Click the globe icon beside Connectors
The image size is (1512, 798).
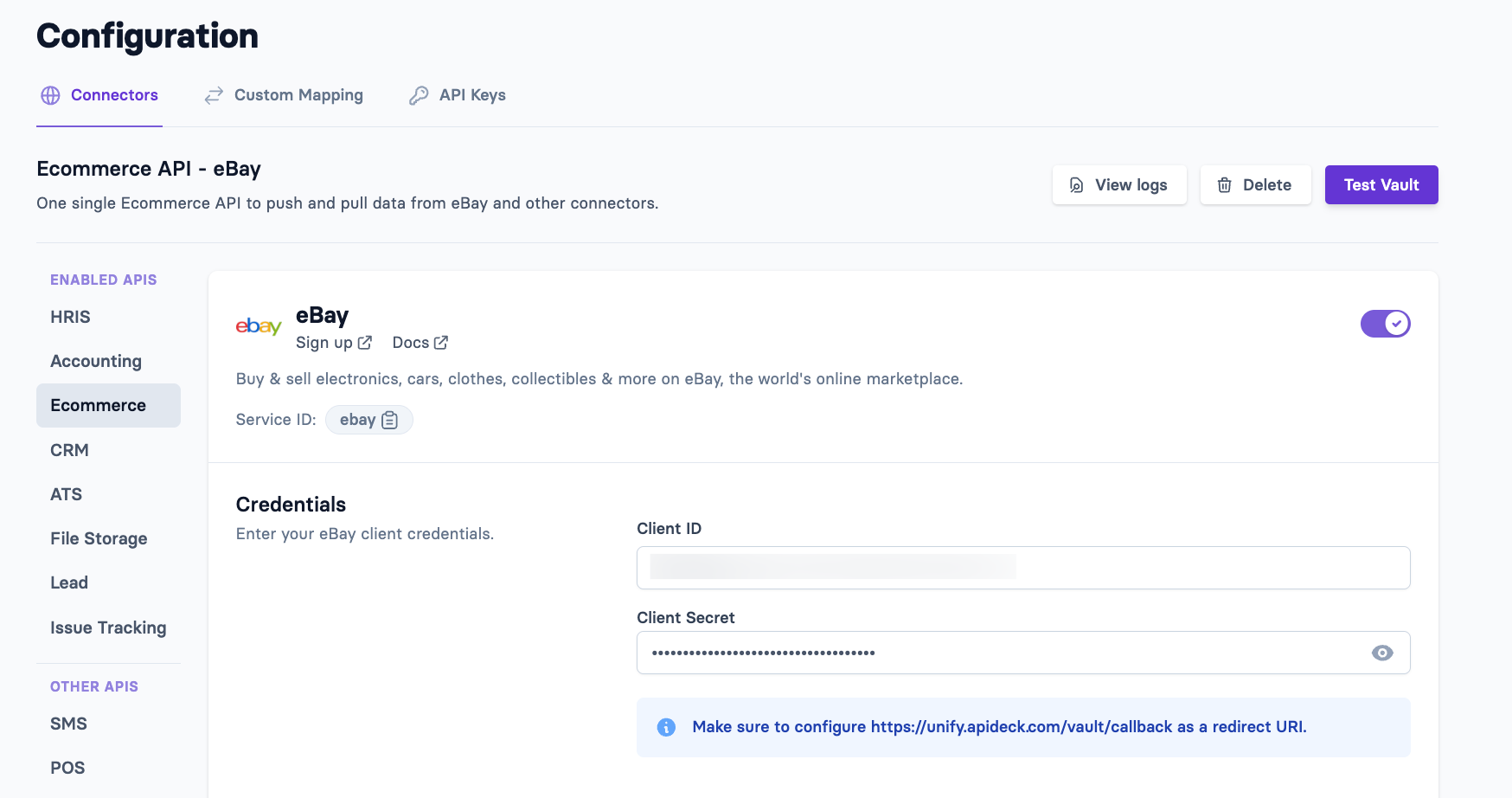pyautogui.click(x=51, y=95)
